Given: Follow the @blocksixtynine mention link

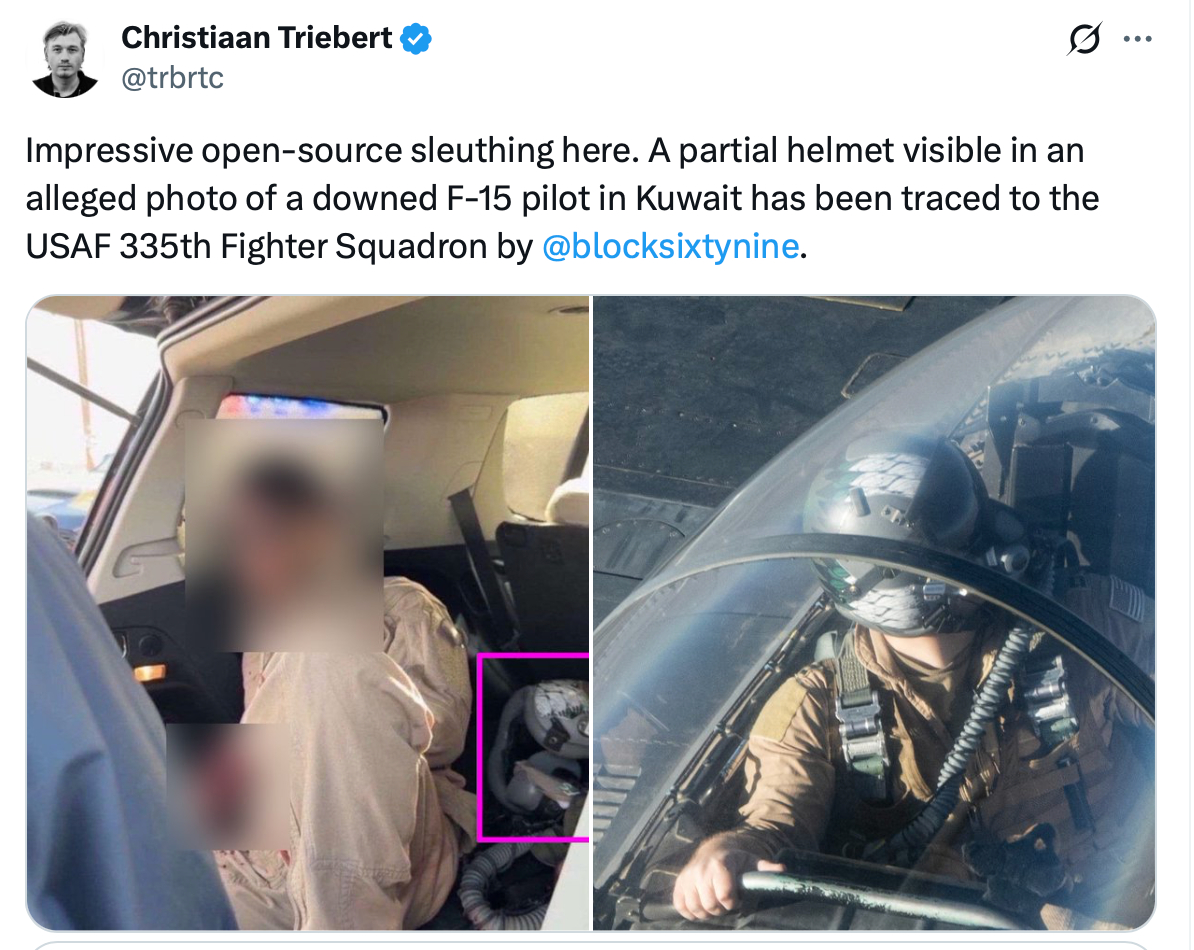Looking at the screenshot, I should (x=670, y=246).
